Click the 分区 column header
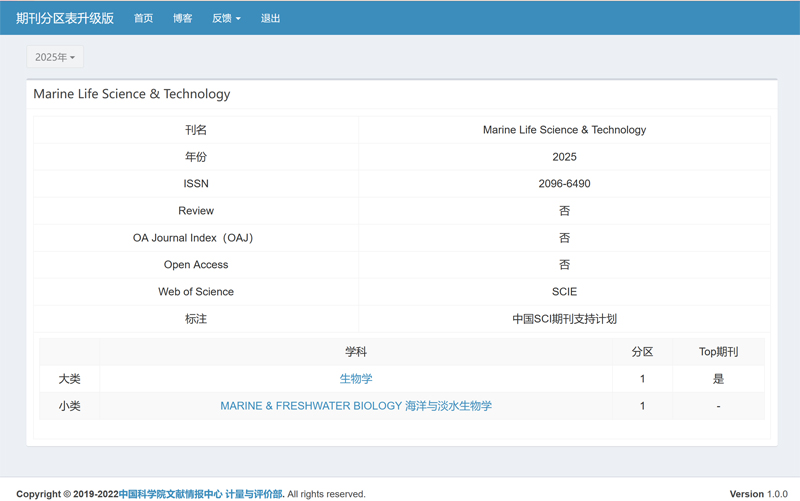Viewport: 800px width, 501px height. pos(642,352)
